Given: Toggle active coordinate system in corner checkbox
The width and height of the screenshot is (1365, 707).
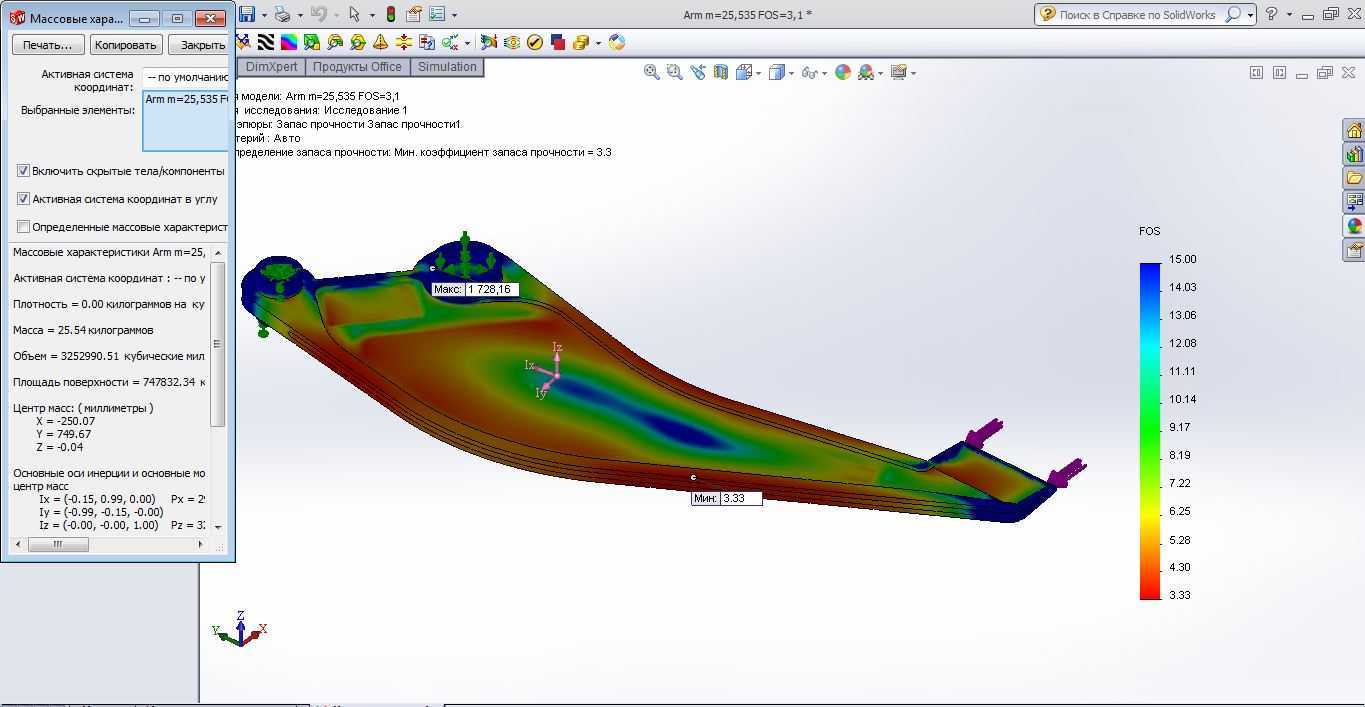Looking at the screenshot, I should point(23,199).
